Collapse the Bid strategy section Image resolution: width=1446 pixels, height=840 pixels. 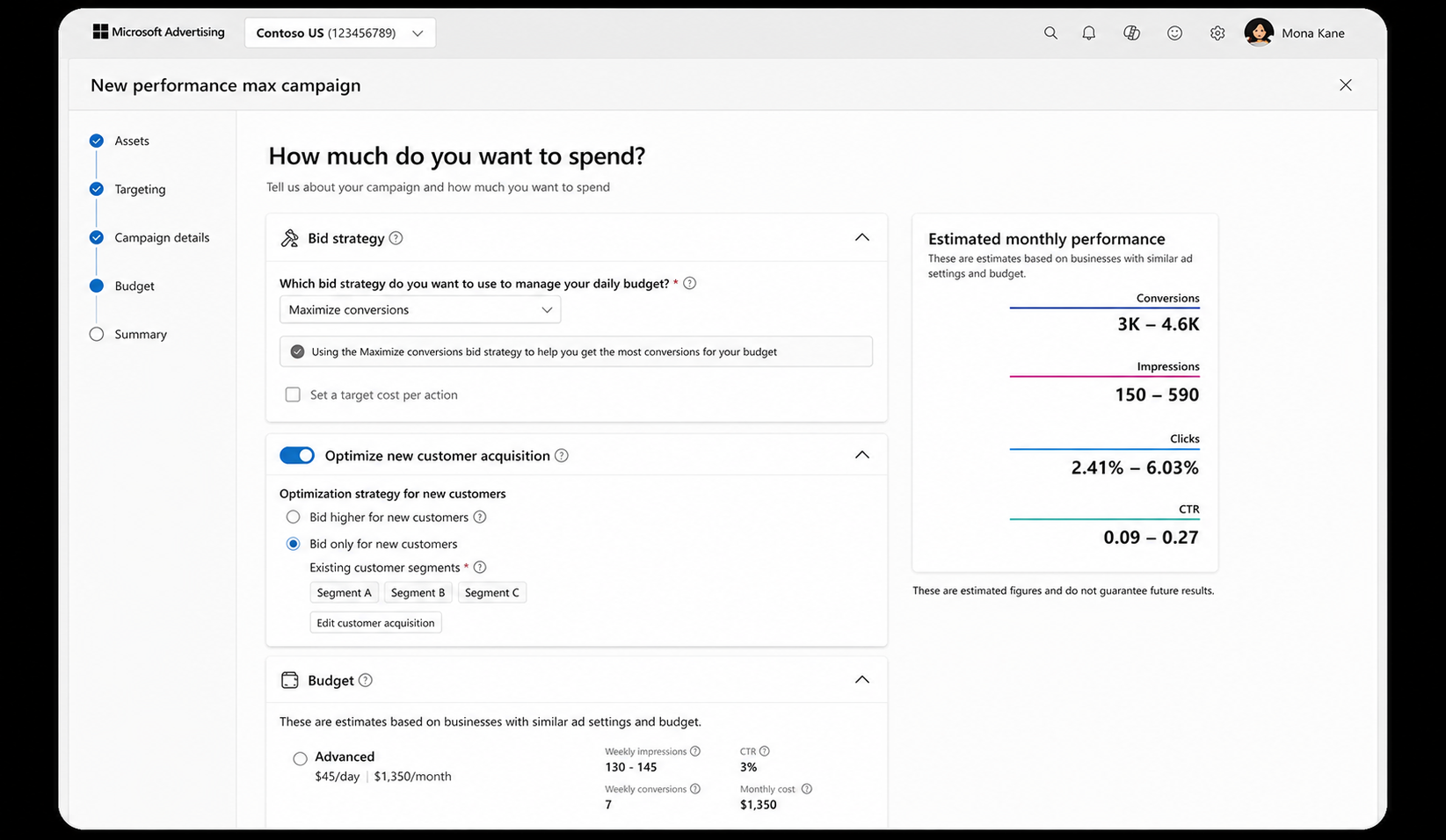862,237
